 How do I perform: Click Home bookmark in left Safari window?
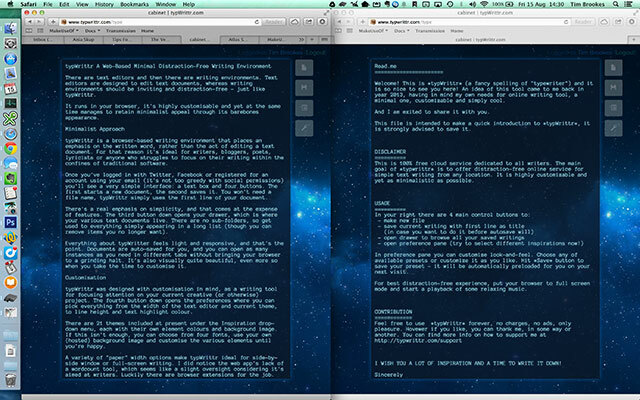(x=147, y=31)
